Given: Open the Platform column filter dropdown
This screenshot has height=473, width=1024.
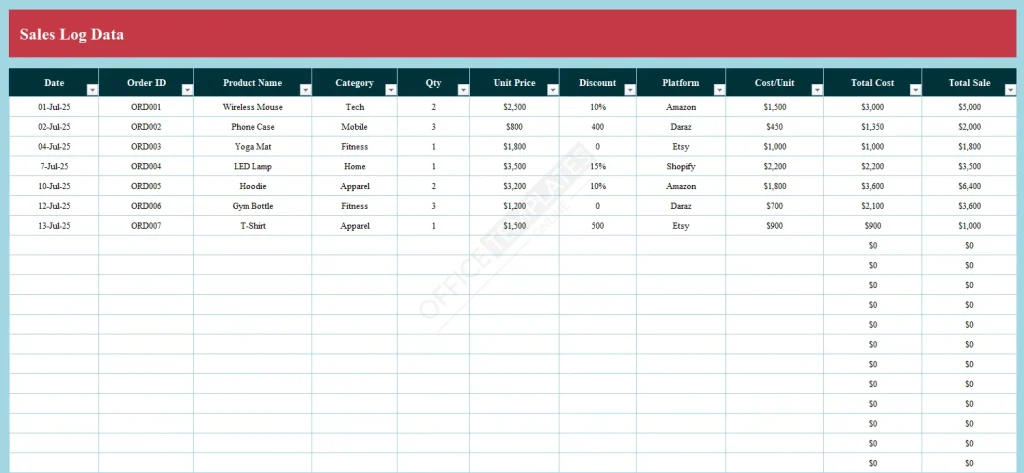Looking at the screenshot, I should (x=719, y=90).
